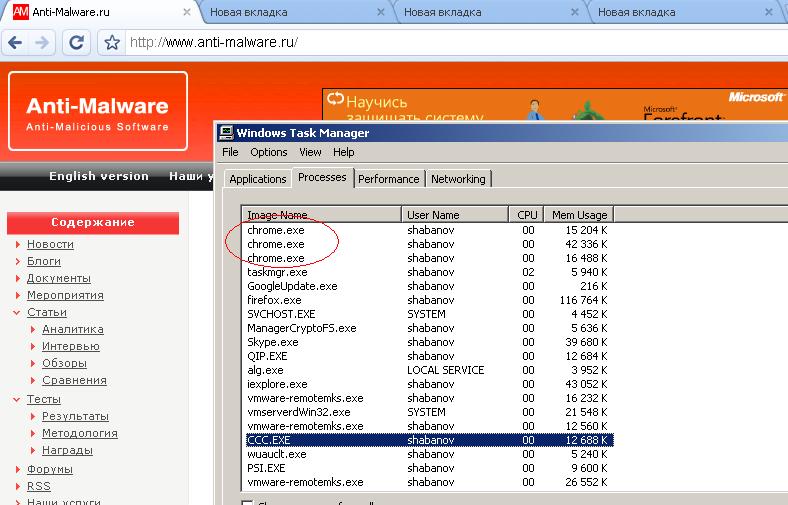This screenshot has height=505, width=788.
Task: Open the Сравнения sub-link
Action: tap(74, 380)
